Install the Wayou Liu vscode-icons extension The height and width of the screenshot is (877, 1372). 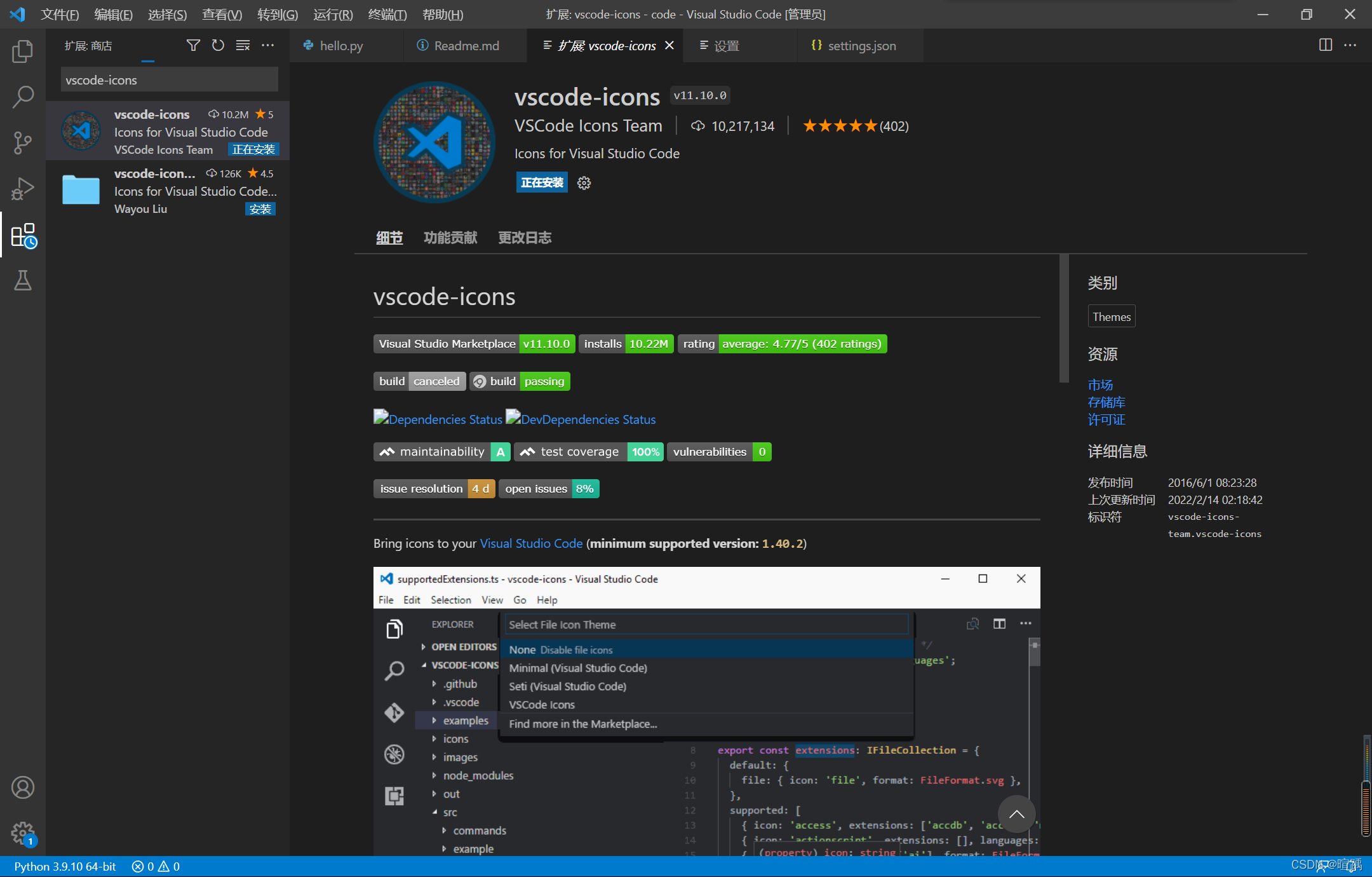pyautogui.click(x=260, y=209)
